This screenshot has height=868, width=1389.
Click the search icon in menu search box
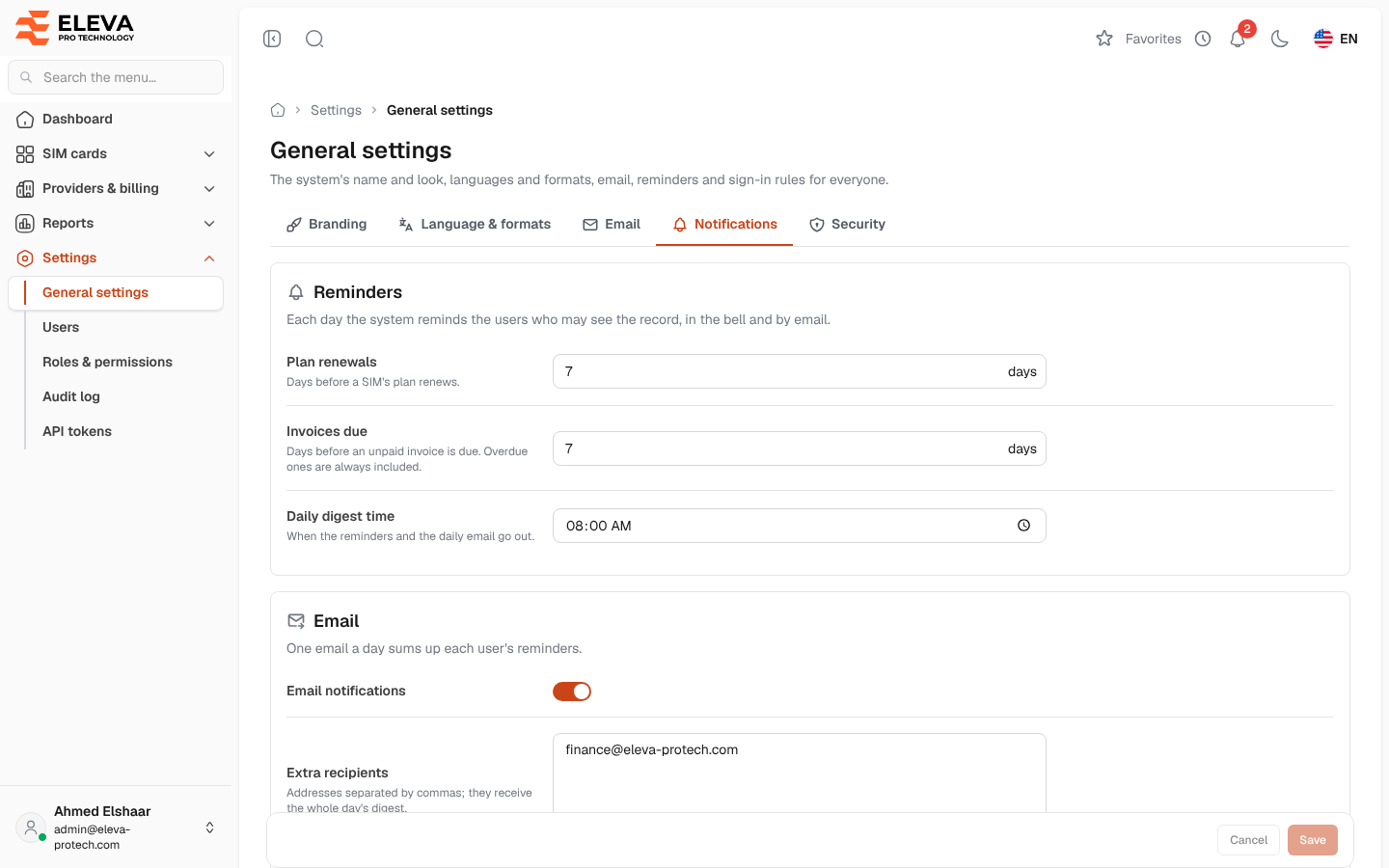26,77
